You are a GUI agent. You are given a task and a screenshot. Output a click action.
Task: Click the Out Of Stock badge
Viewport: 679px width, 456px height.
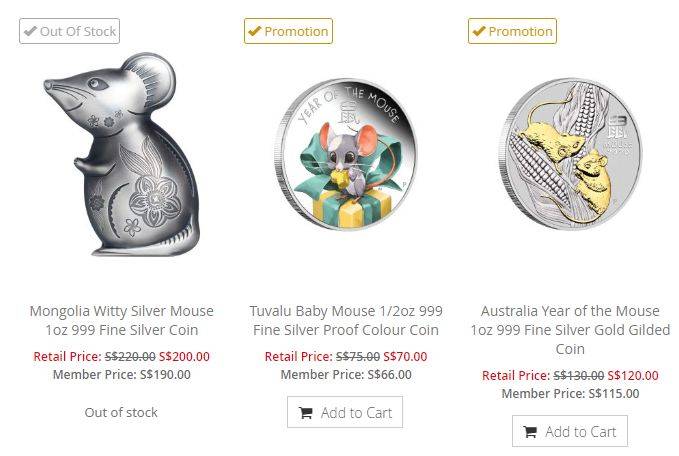69,31
